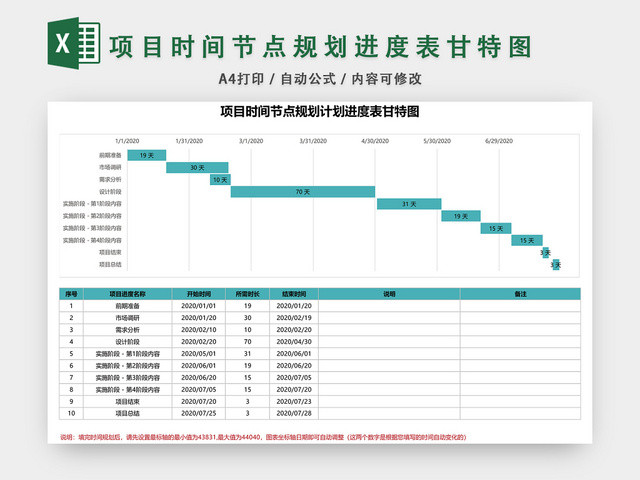Click the 开始时间 column header
Viewport: 640px width, 480px height.
click(199, 294)
